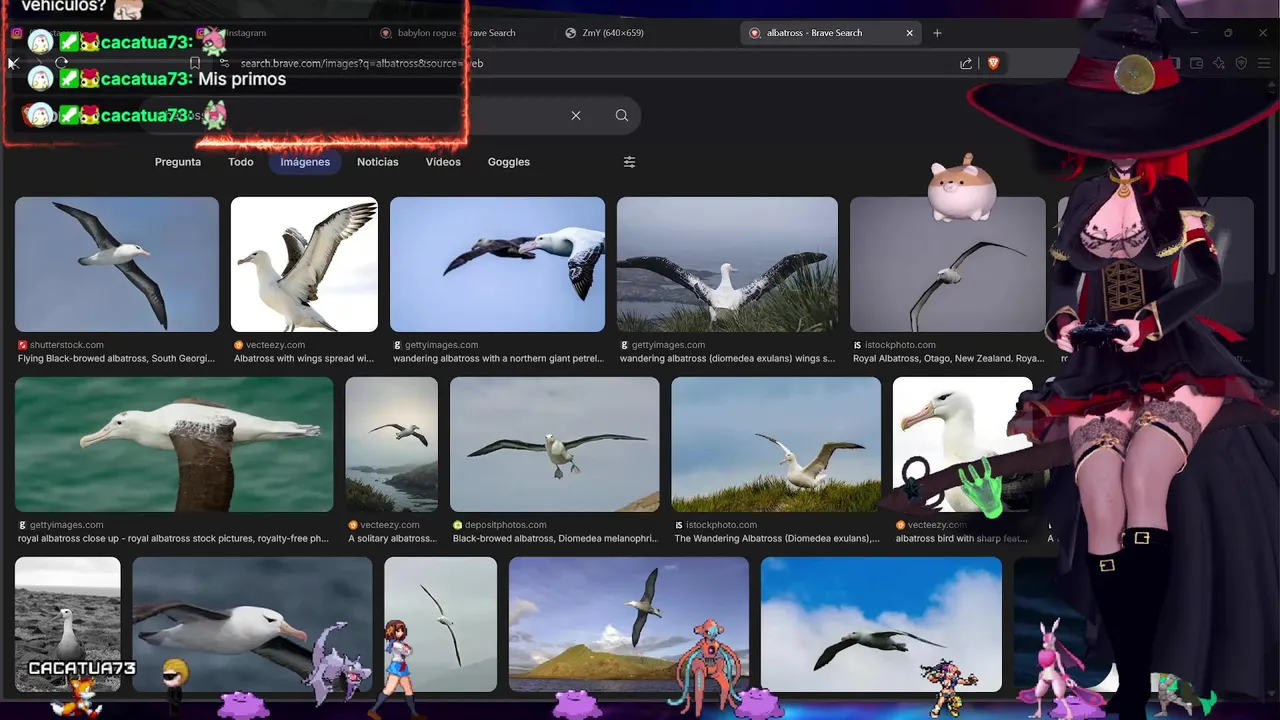Open the shutterstock.com source link
Image resolution: width=1280 pixels, height=720 pixels.
67,345
